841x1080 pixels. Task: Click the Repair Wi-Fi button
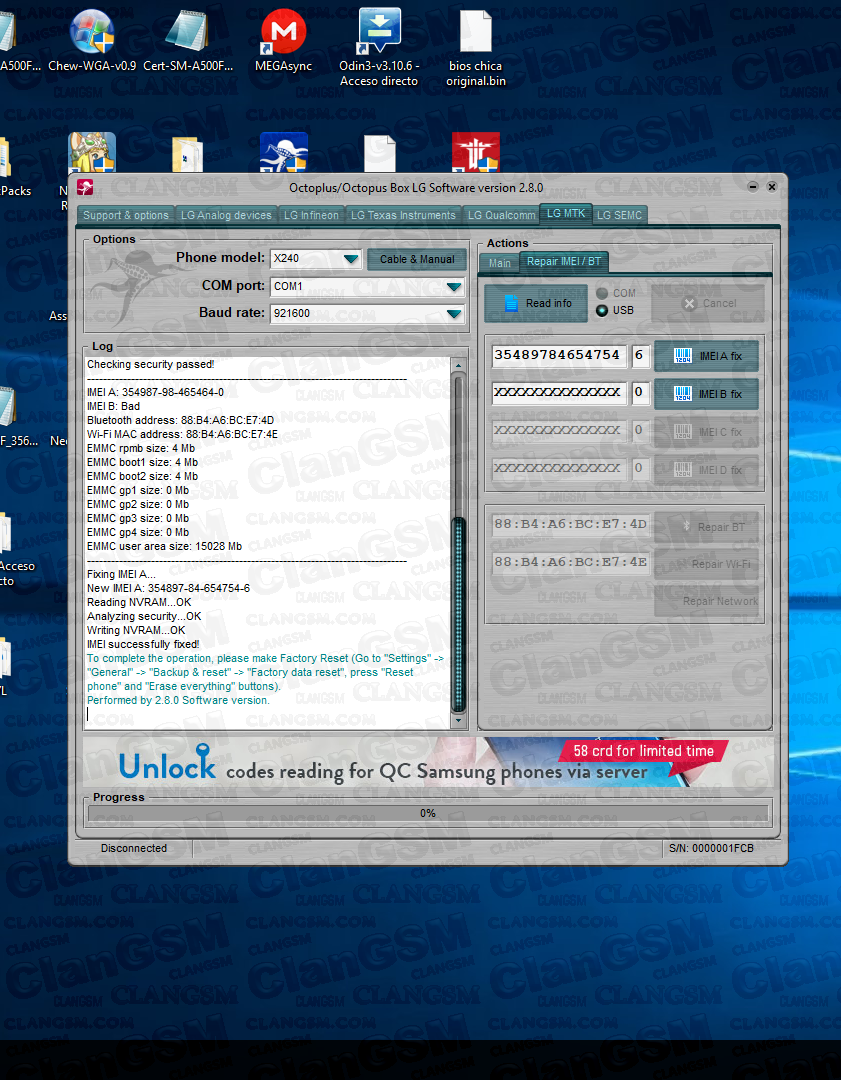pyautogui.click(x=706, y=564)
